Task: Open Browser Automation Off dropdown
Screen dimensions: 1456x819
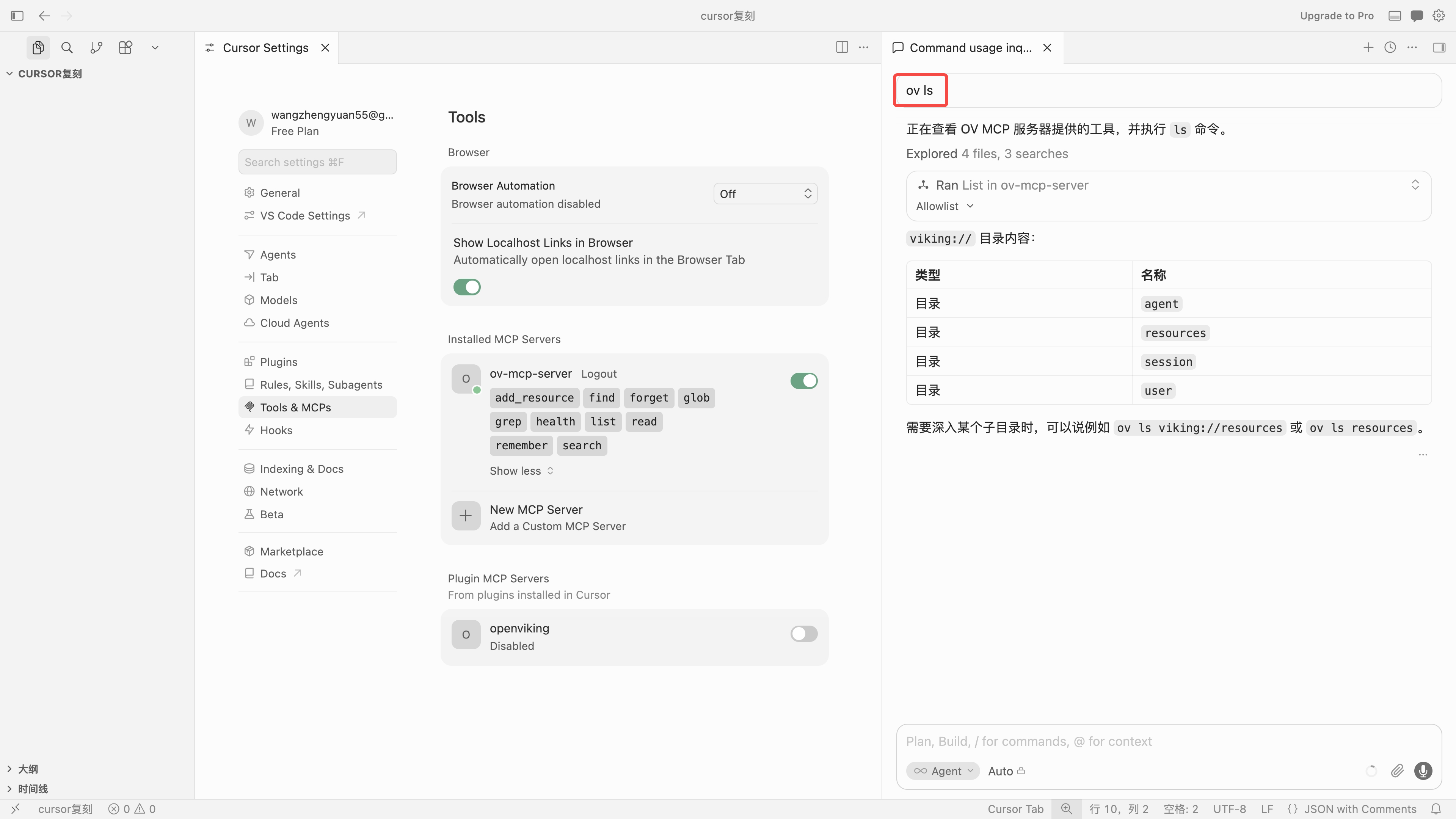Action: [x=765, y=194]
